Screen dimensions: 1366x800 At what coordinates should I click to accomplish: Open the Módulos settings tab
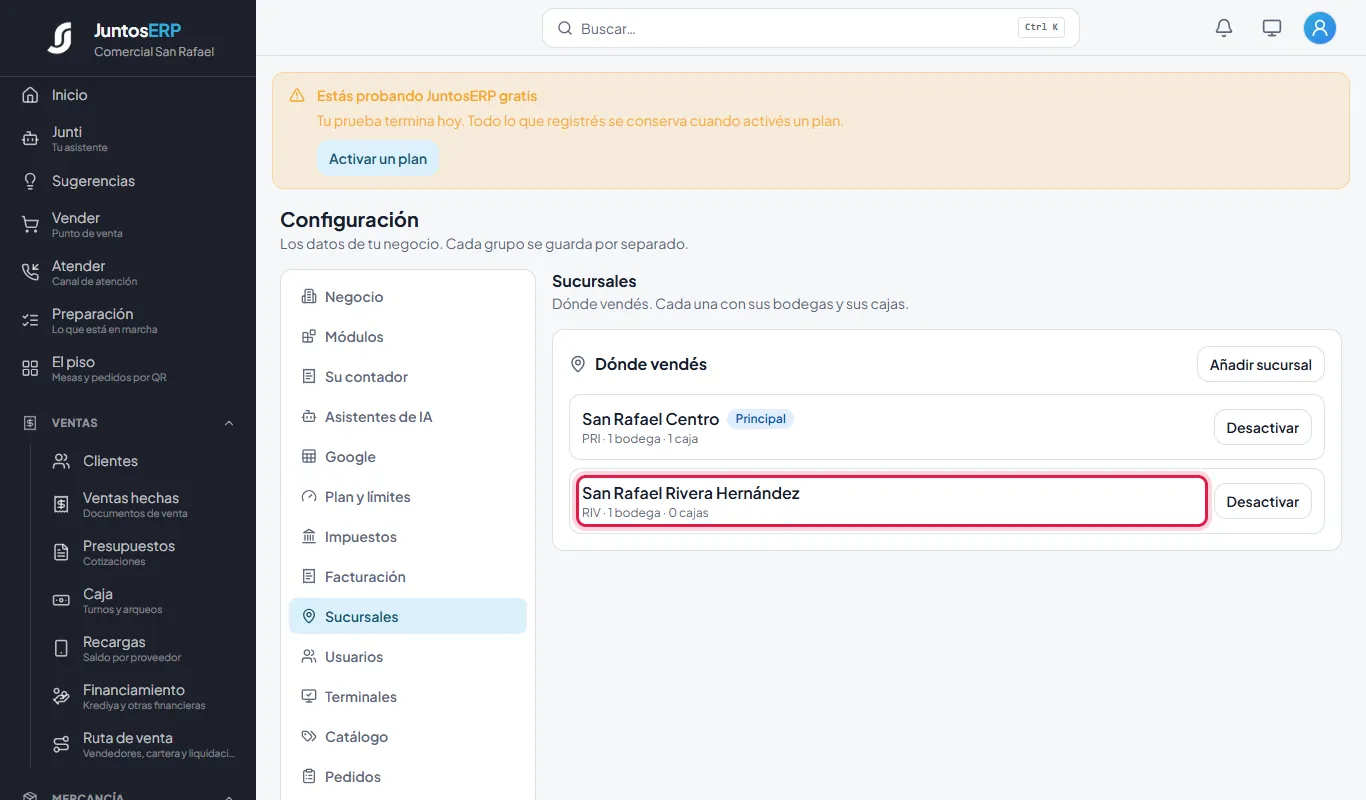(x=408, y=337)
